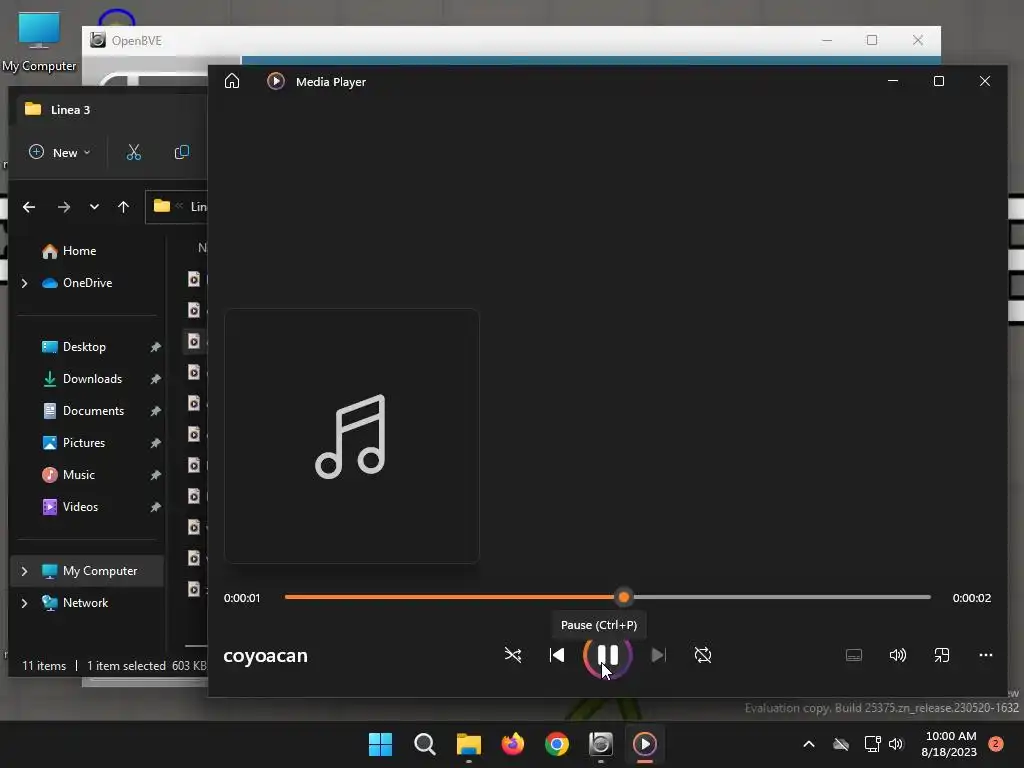
Task: Click Cut scissors icon in File Explorer
Action: point(133,152)
